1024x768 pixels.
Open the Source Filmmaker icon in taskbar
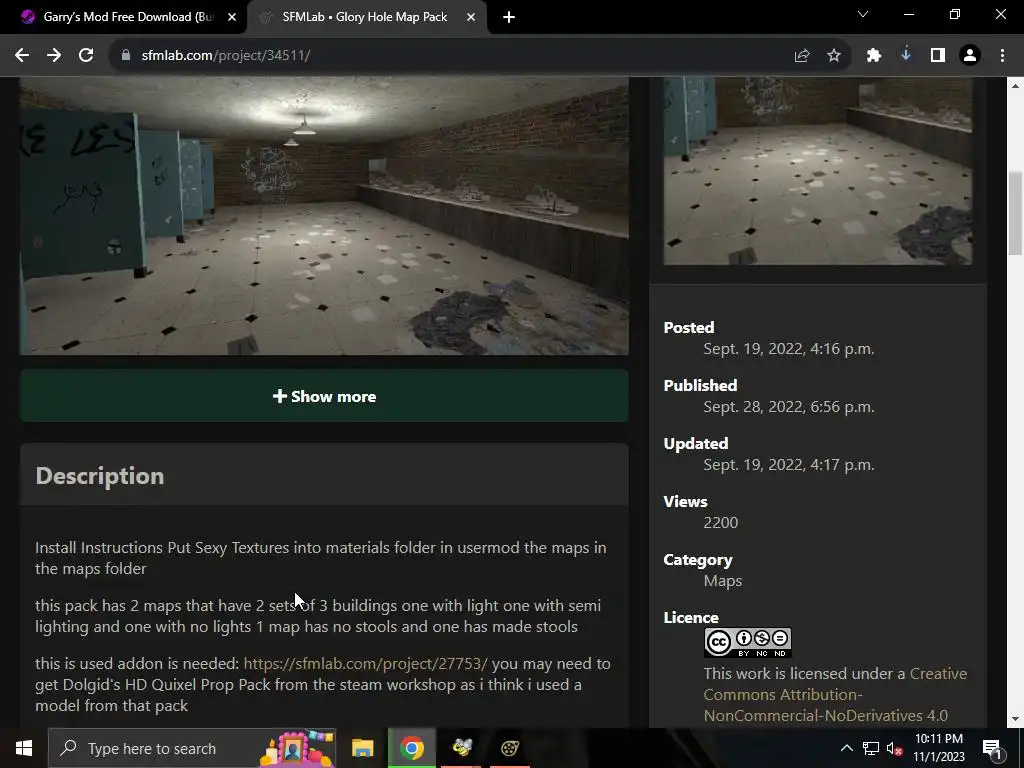pos(509,748)
